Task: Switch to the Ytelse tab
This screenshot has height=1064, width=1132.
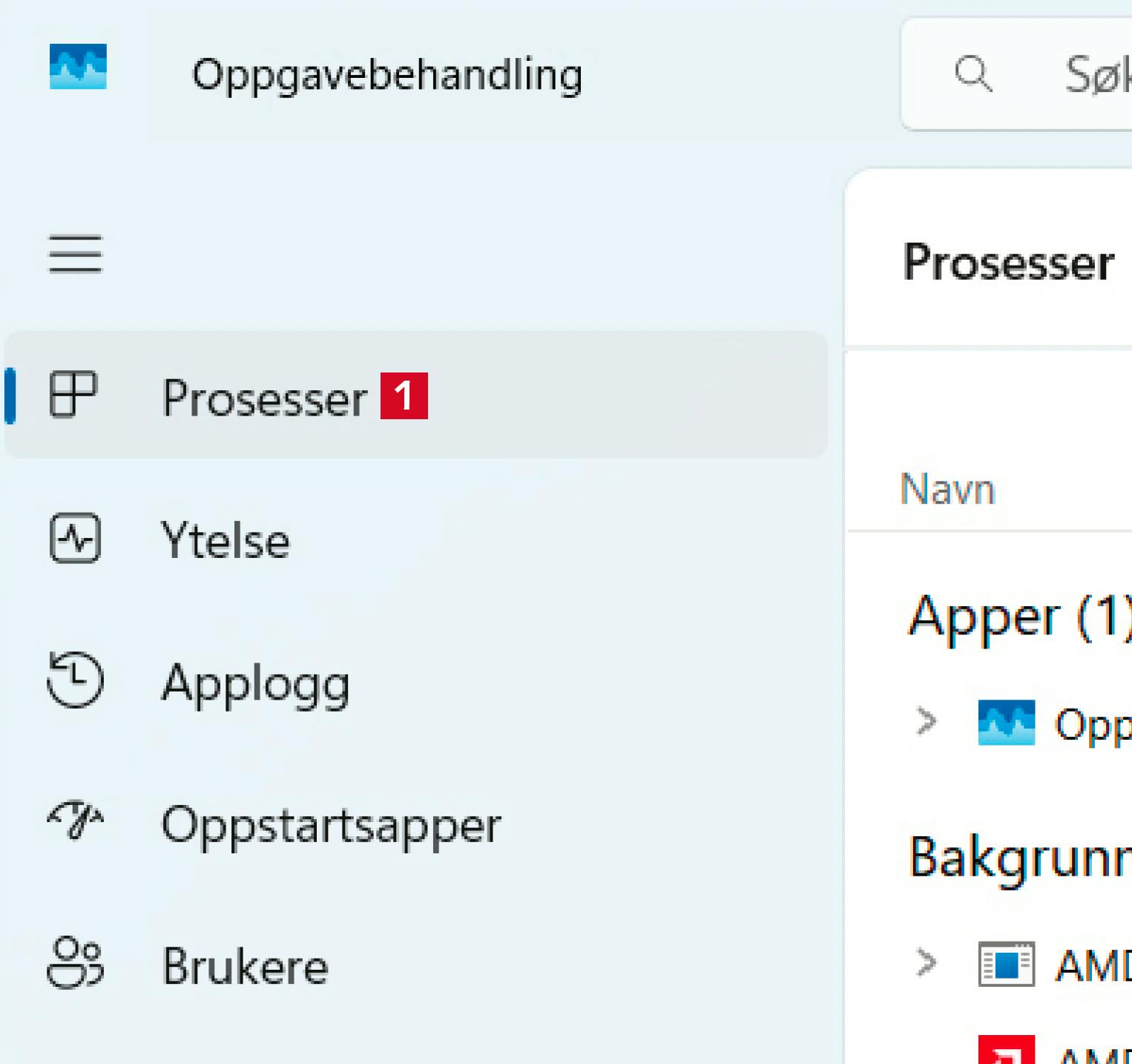Action: tap(226, 539)
